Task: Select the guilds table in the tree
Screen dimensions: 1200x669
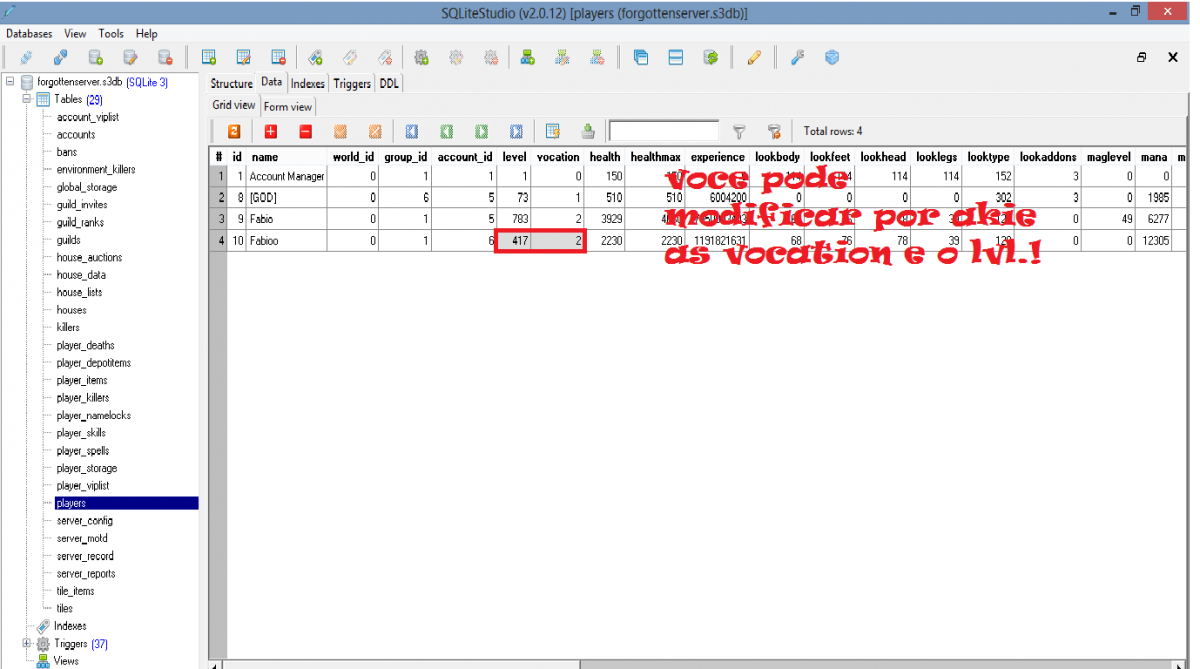Action: [x=69, y=240]
